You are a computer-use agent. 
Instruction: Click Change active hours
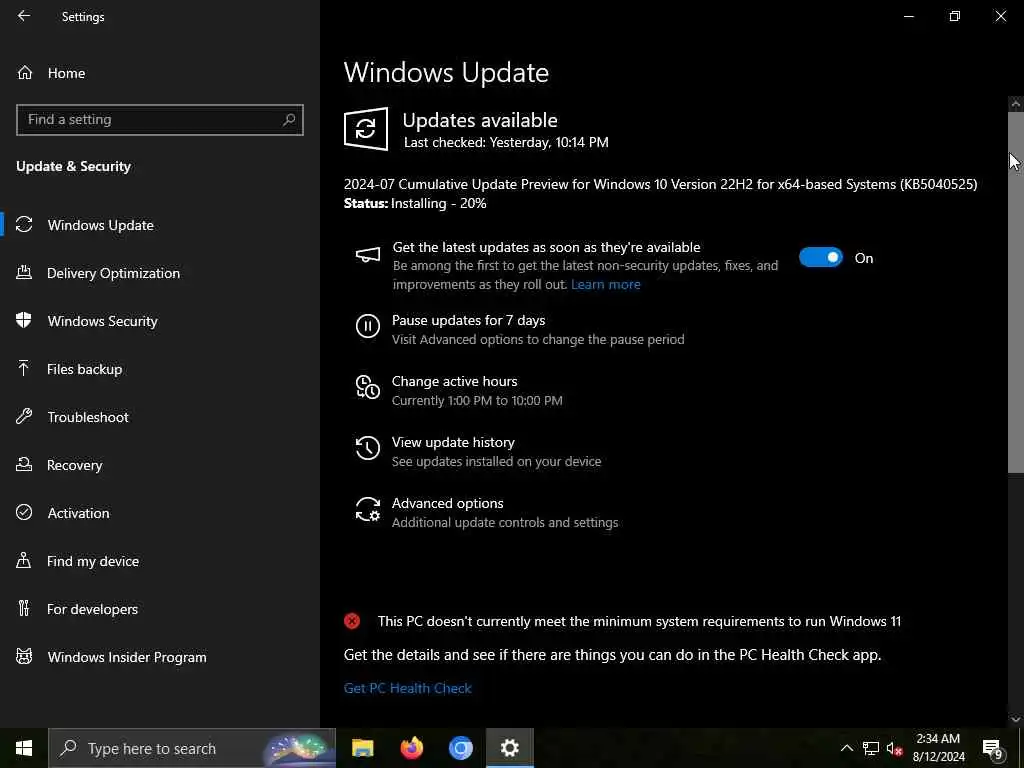point(455,381)
